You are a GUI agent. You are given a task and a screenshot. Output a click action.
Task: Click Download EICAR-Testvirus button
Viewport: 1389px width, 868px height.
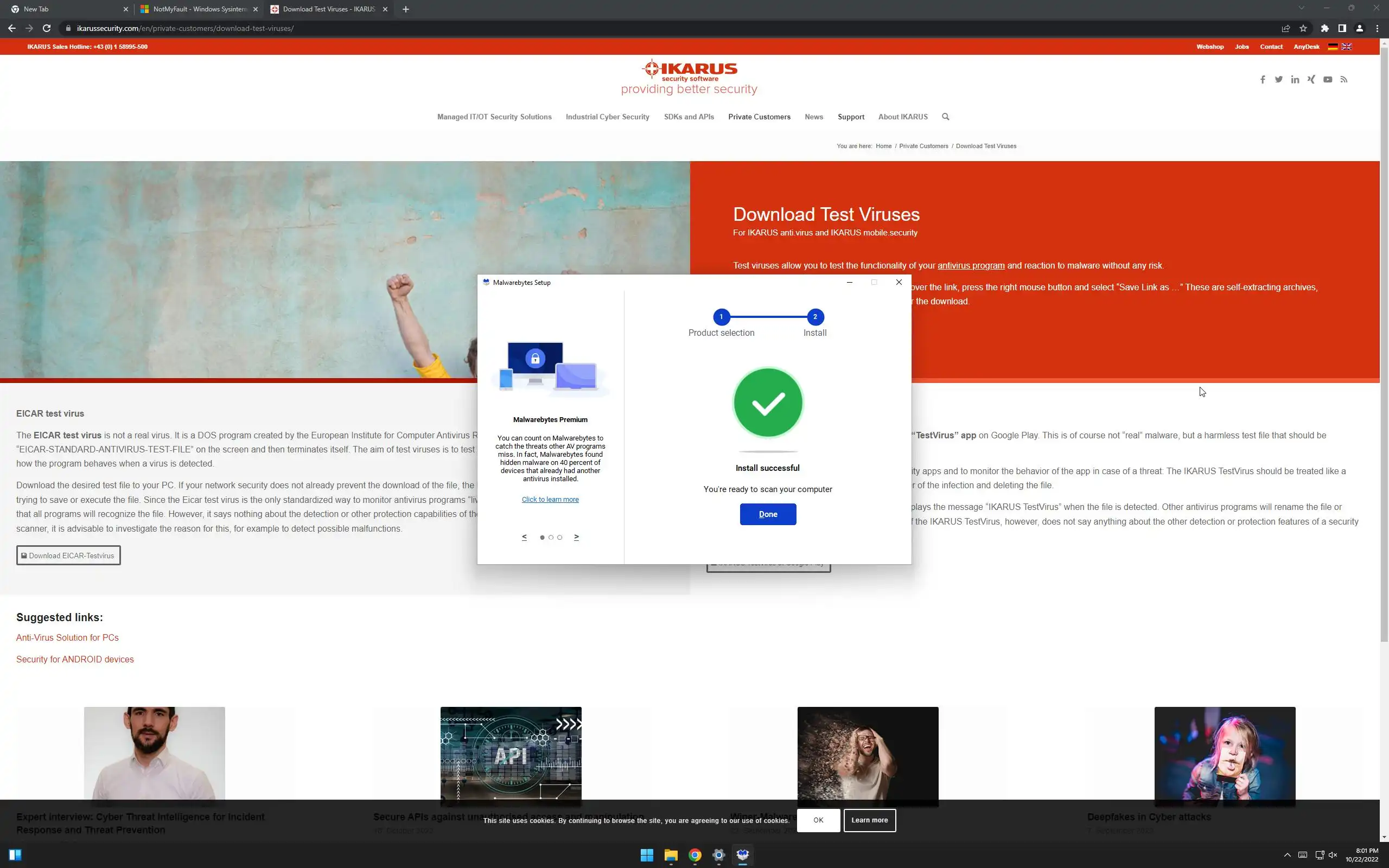tap(68, 555)
